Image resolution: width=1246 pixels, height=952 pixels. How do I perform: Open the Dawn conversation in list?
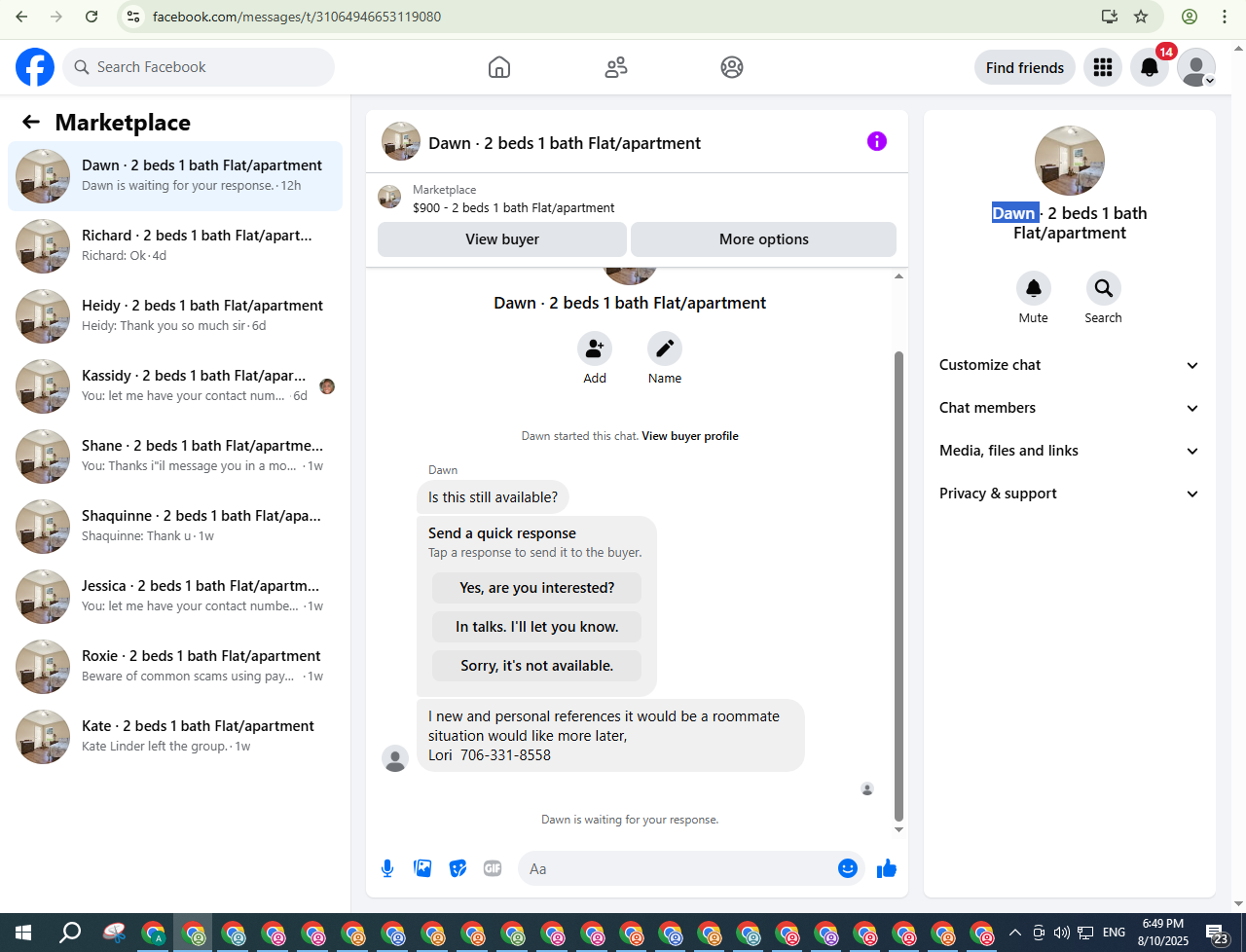click(175, 176)
